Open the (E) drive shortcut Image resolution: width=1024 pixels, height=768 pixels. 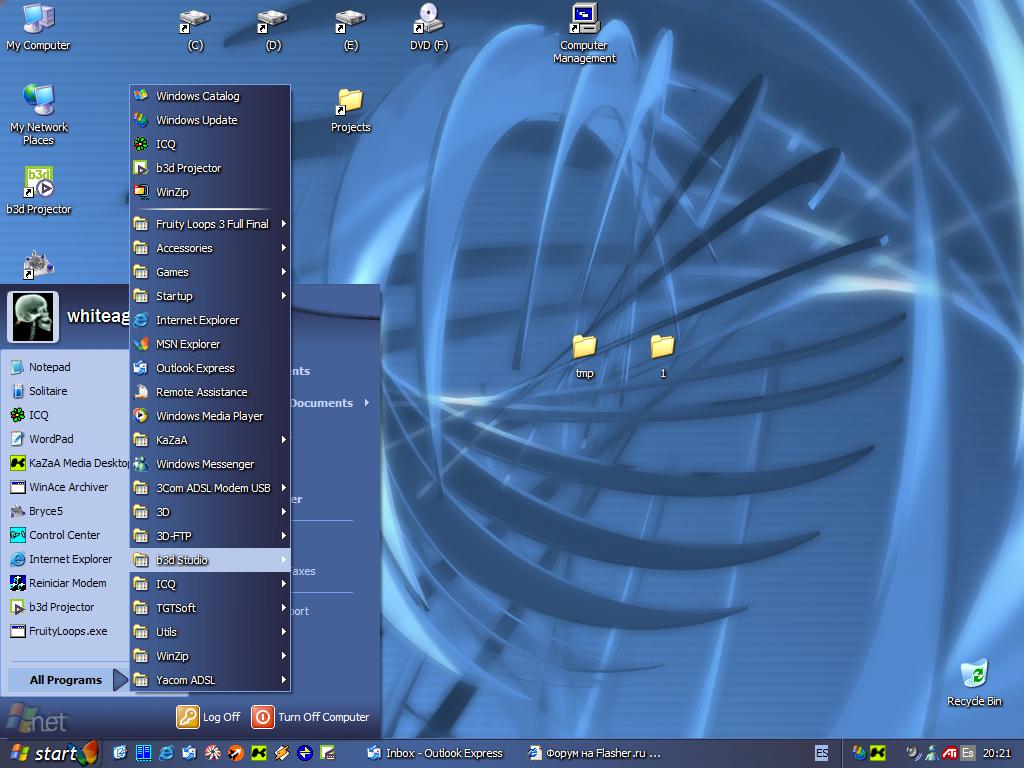[351, 30]
